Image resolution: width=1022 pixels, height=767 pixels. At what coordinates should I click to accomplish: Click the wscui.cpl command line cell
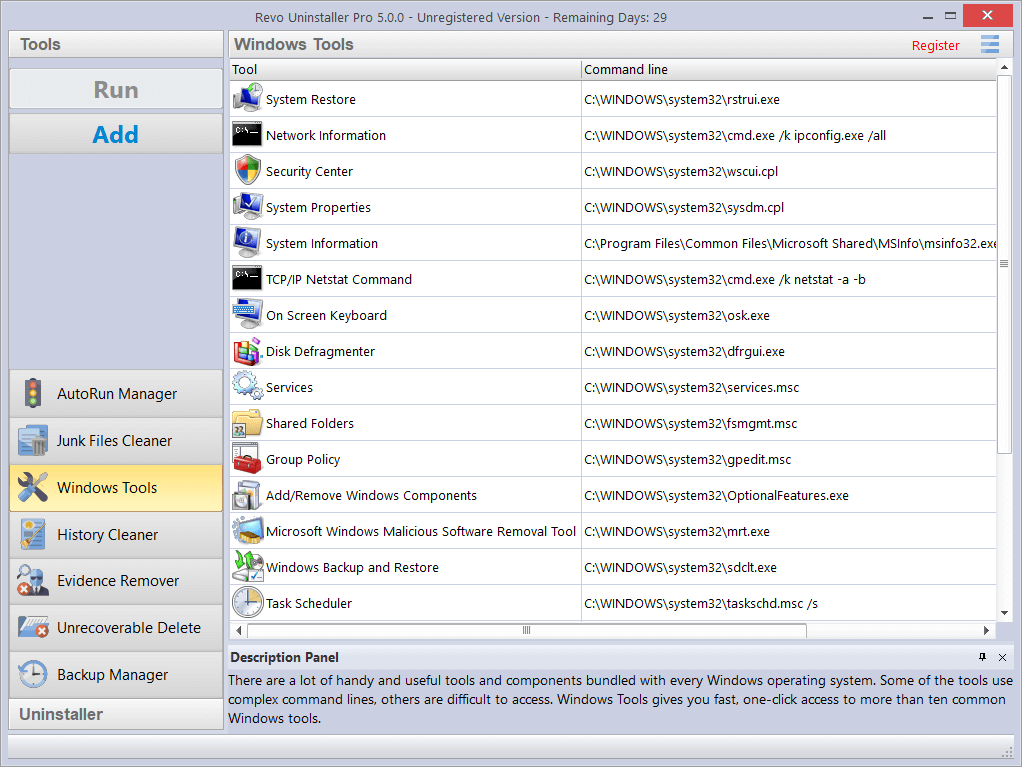[x=789, y=171]
